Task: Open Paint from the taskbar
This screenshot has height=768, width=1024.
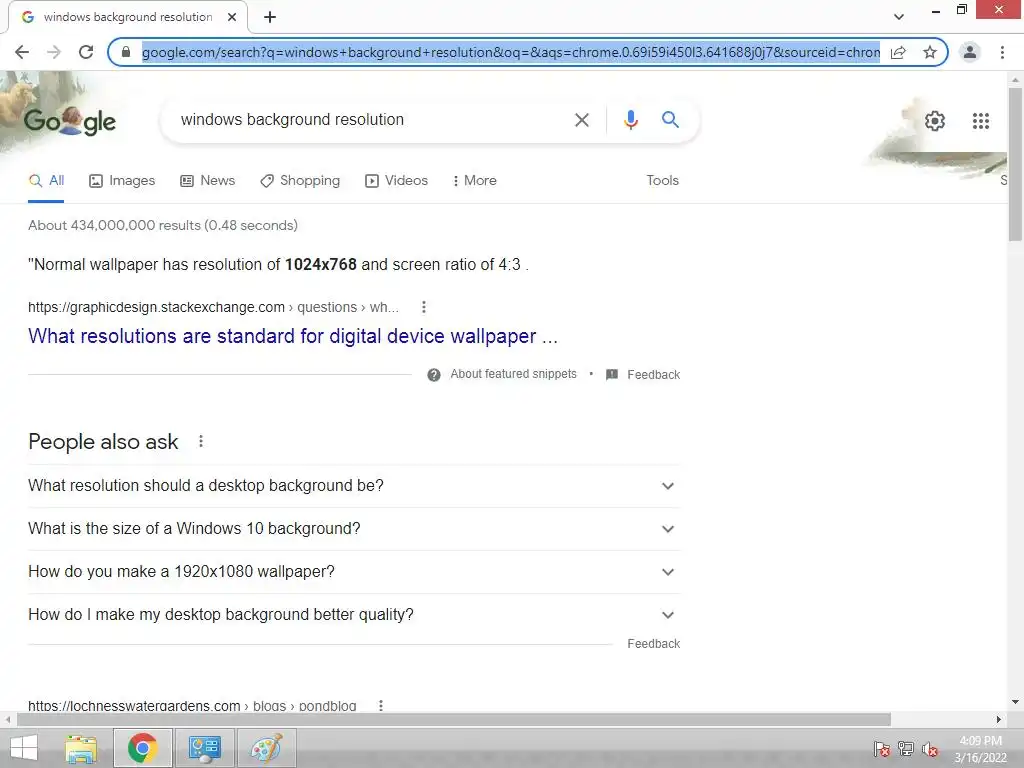Action: (266, 748)
